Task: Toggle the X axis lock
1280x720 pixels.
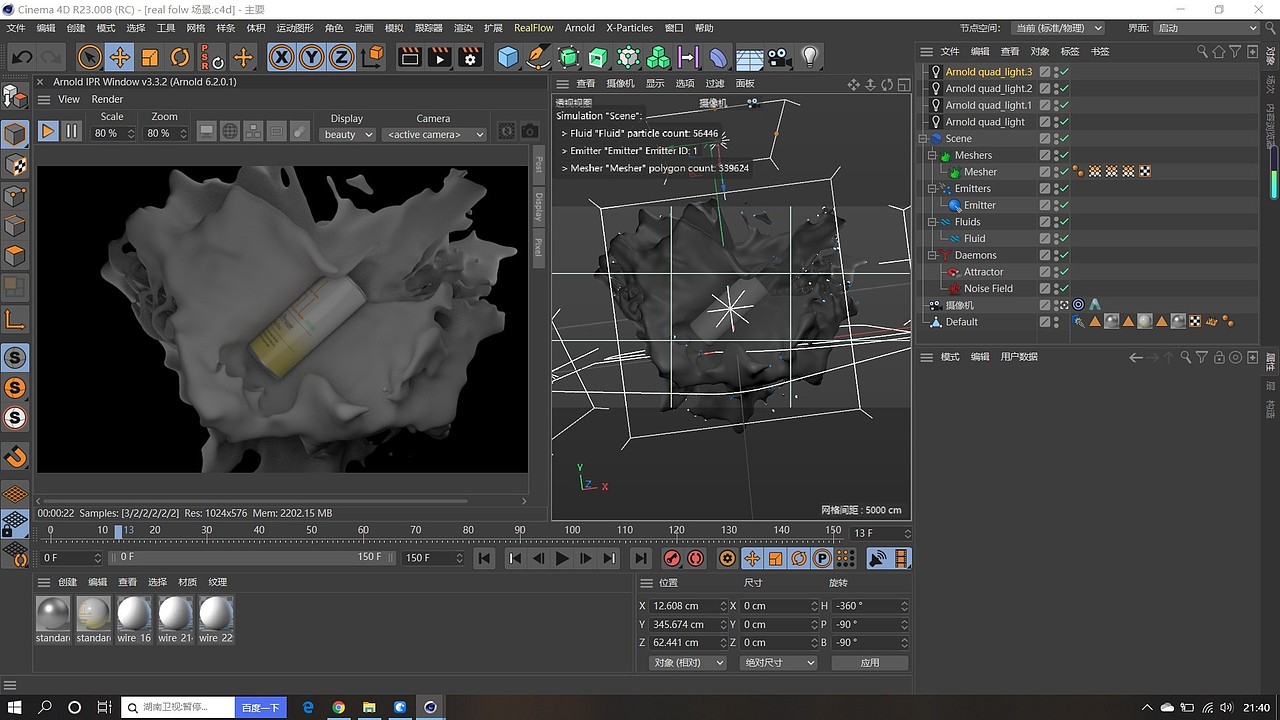Action: 282,57
